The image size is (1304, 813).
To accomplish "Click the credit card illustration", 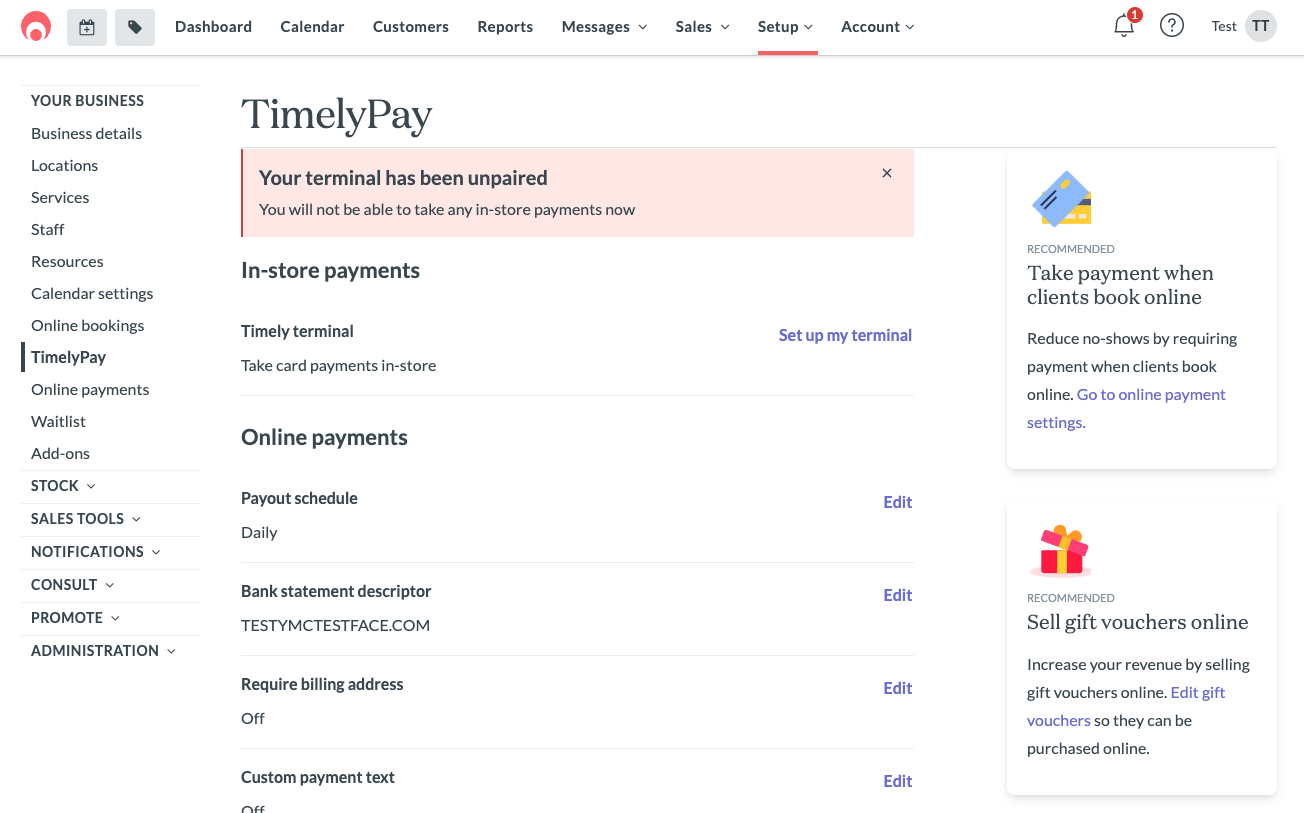I will click(1062, 198).
